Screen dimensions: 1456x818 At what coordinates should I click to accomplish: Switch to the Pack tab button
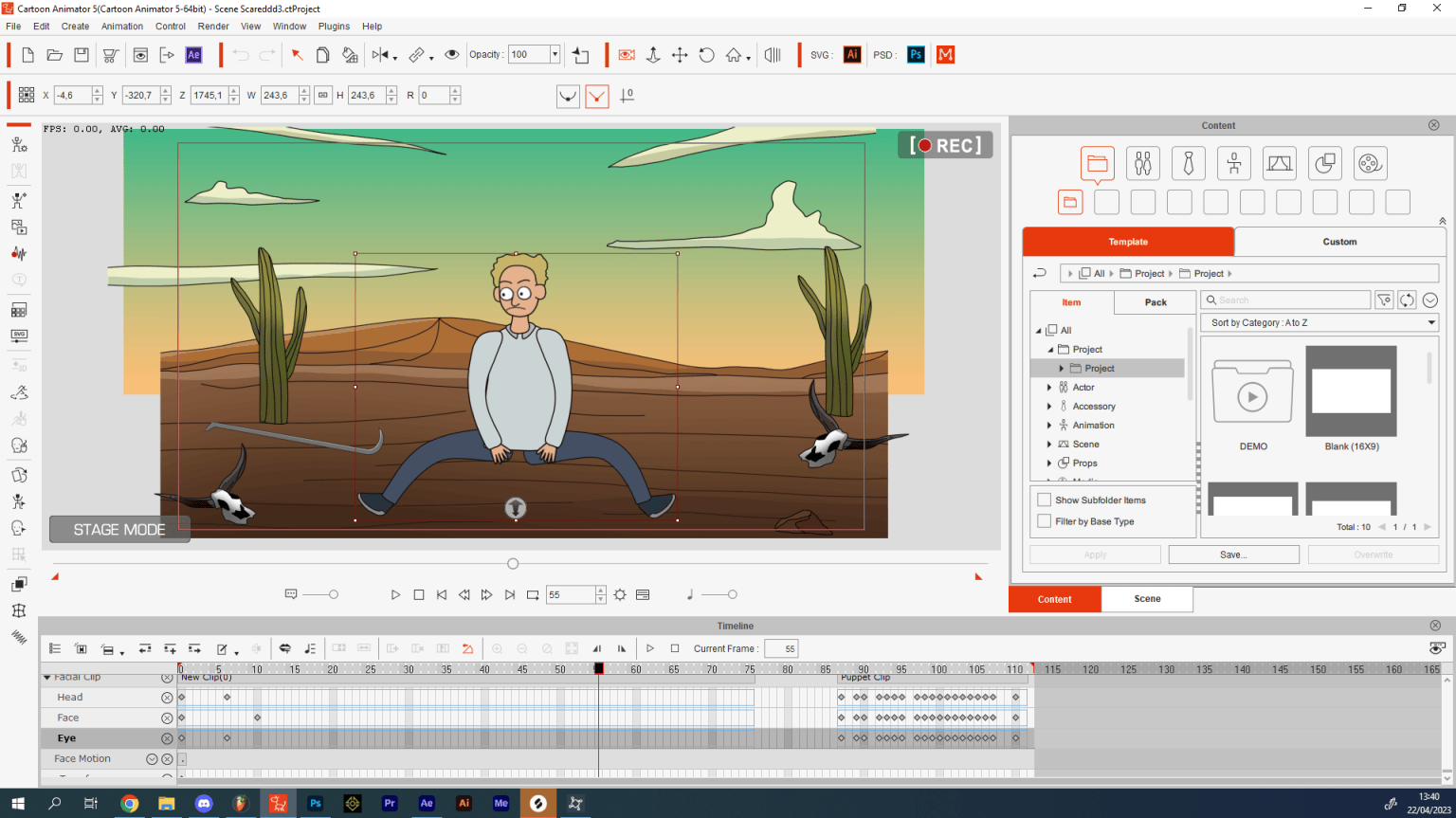[x=1156, y=302]
